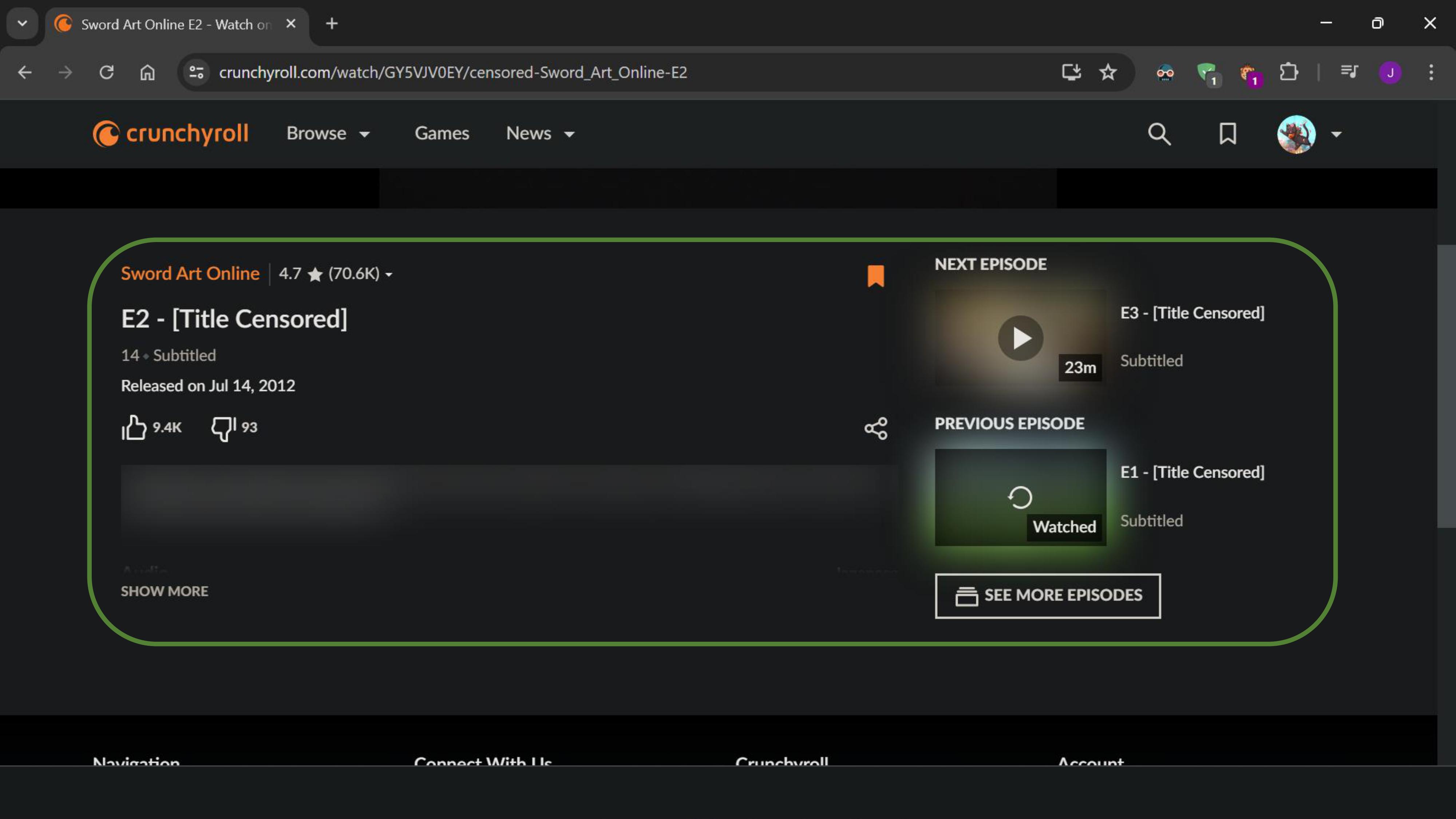
Task: Click SHOW MORE to expand description
Action: (x=165, y=591)
